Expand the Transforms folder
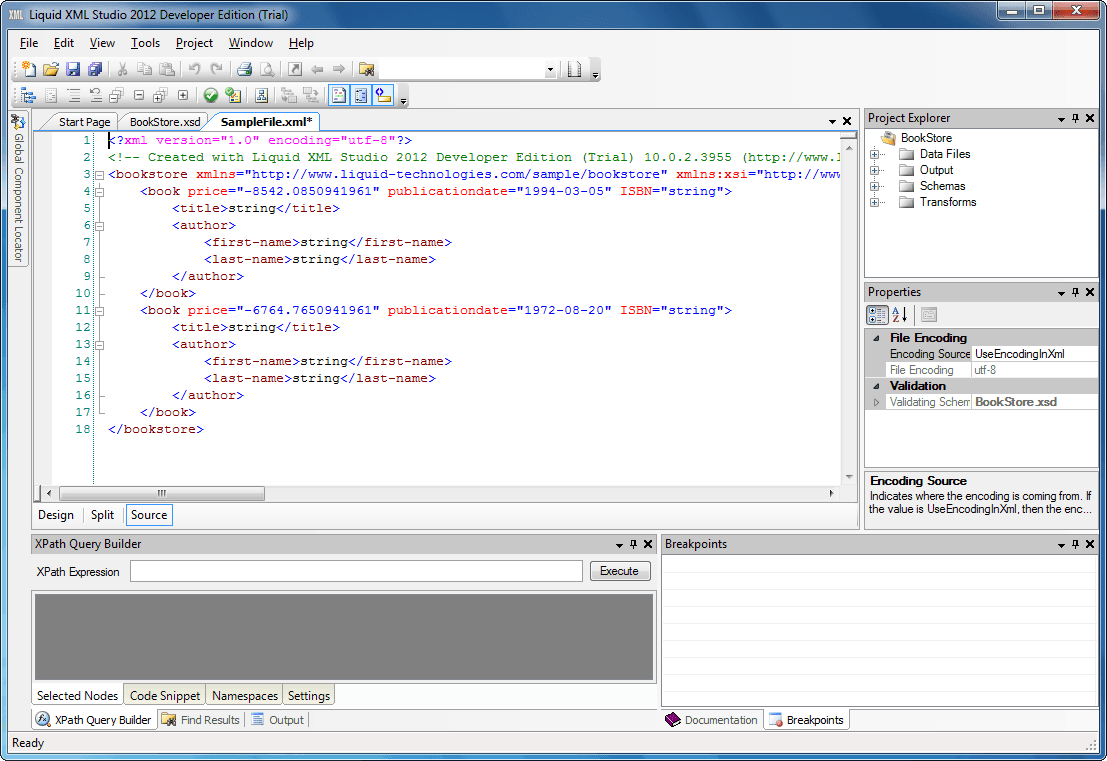1107x761 pixels. (874, 203)
